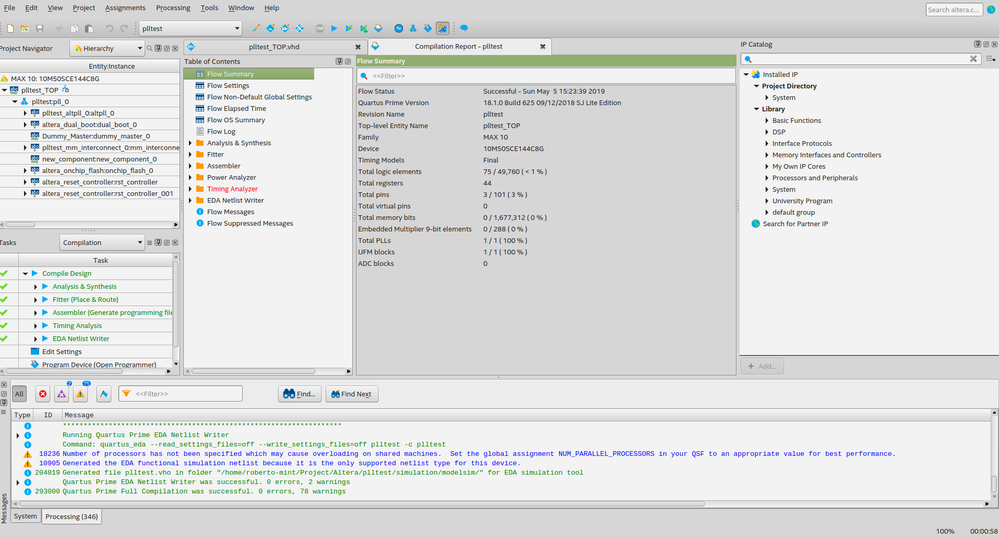Viewport: 999px width, 537px height.
Task: Click the Find... button in Messages
Action: 300,394
